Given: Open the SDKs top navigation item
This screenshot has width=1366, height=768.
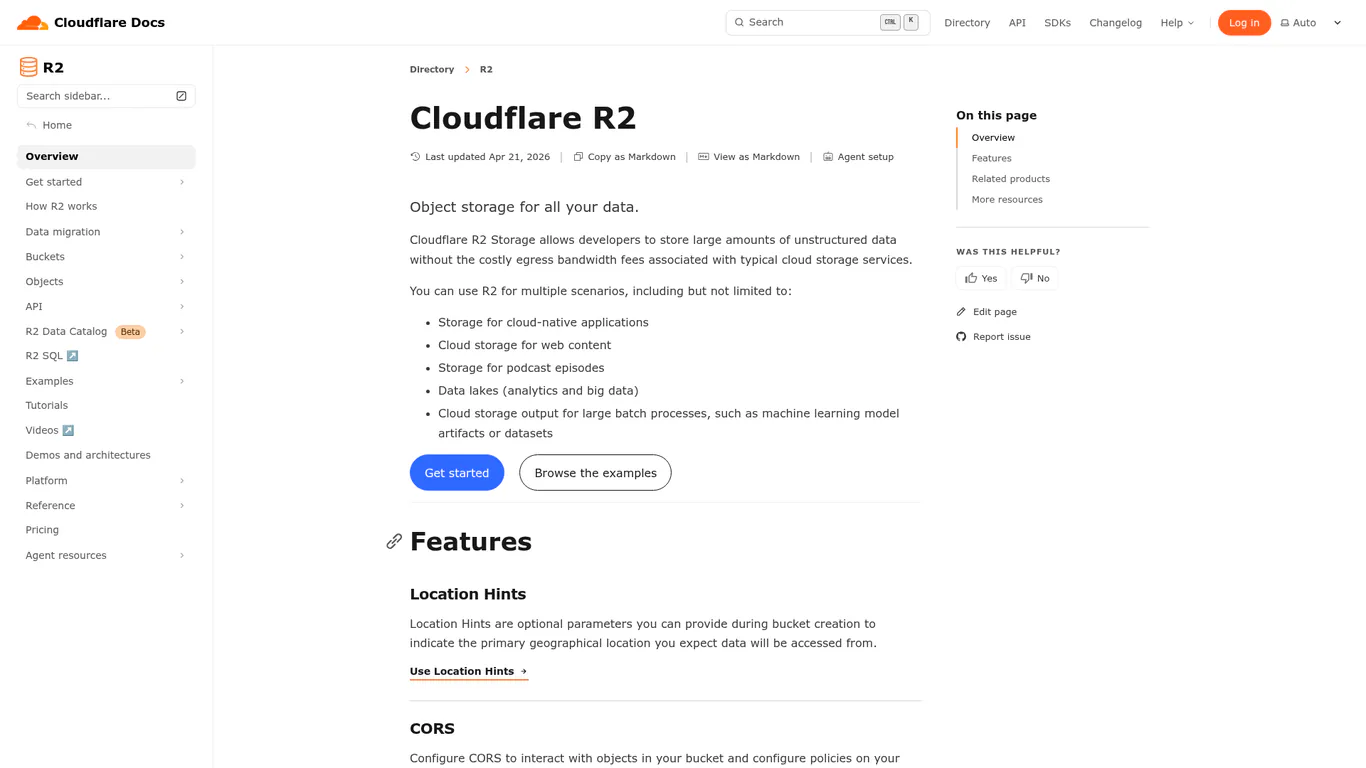Looking at the screenshot, I should coord(1057,23).
